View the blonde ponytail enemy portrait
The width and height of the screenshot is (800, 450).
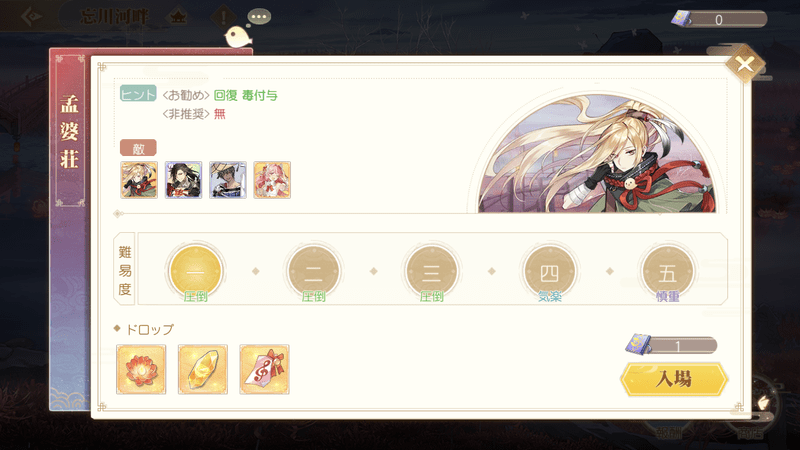click(x=139, y=180)
